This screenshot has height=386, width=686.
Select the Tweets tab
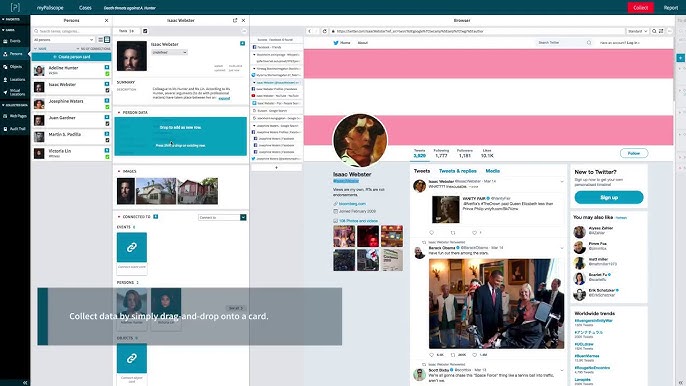(422, 171)
